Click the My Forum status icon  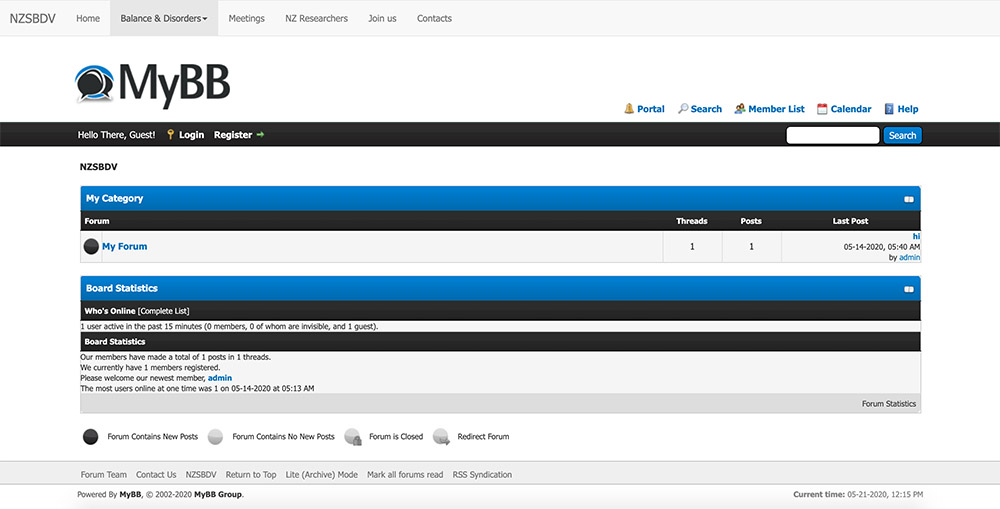91,246
